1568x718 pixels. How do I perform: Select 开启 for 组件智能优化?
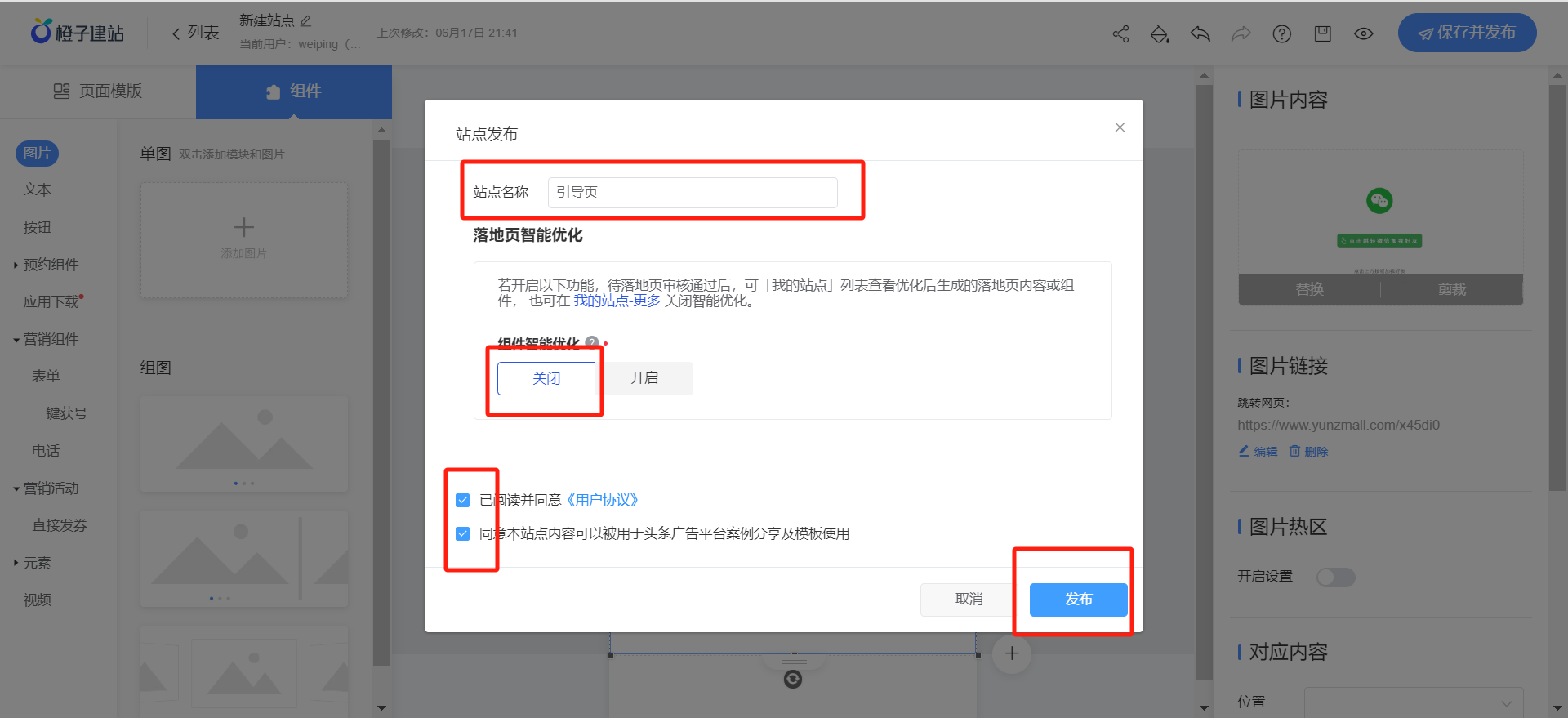[x=644, y=378]
